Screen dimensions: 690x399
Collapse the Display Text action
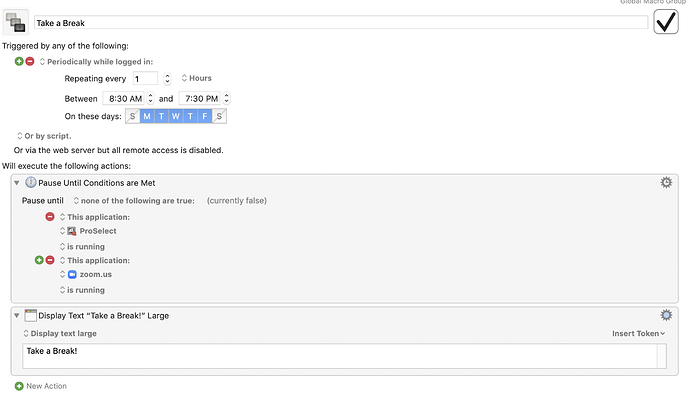click(17, 316)
